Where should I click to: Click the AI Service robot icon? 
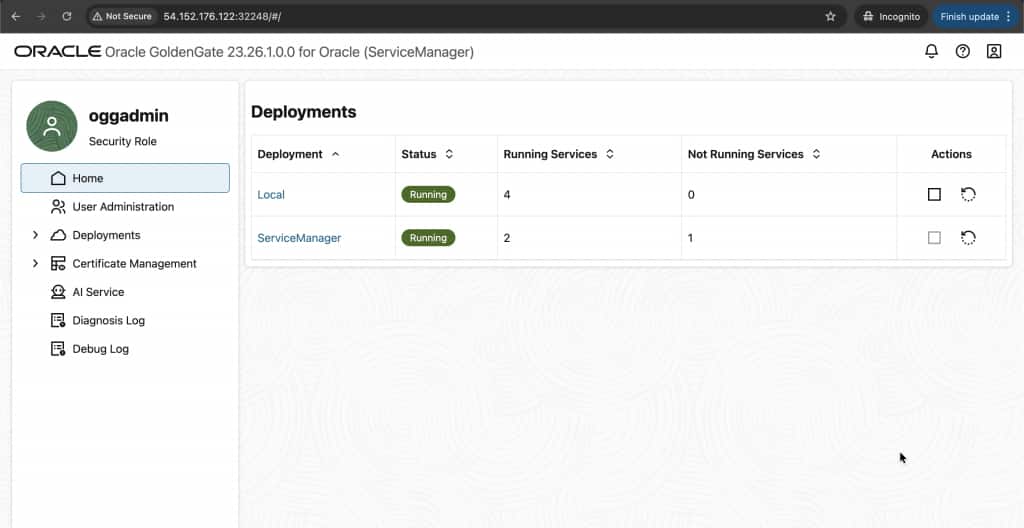(x=58, y=292)
